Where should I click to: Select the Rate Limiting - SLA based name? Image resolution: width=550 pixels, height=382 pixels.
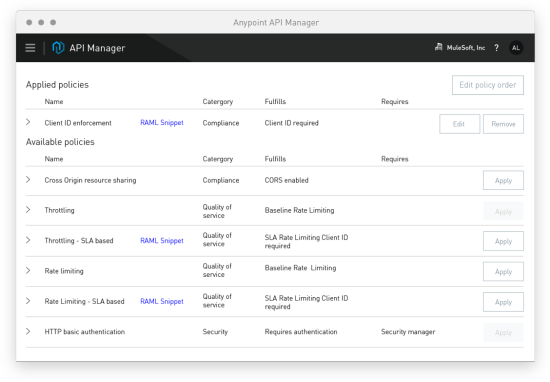(x=84, y=301)
